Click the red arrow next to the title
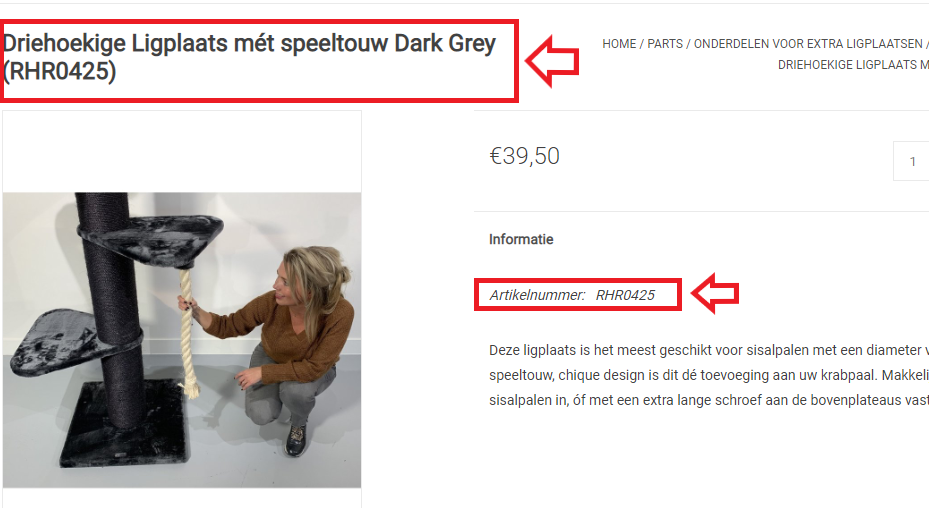 pos(552,61)
